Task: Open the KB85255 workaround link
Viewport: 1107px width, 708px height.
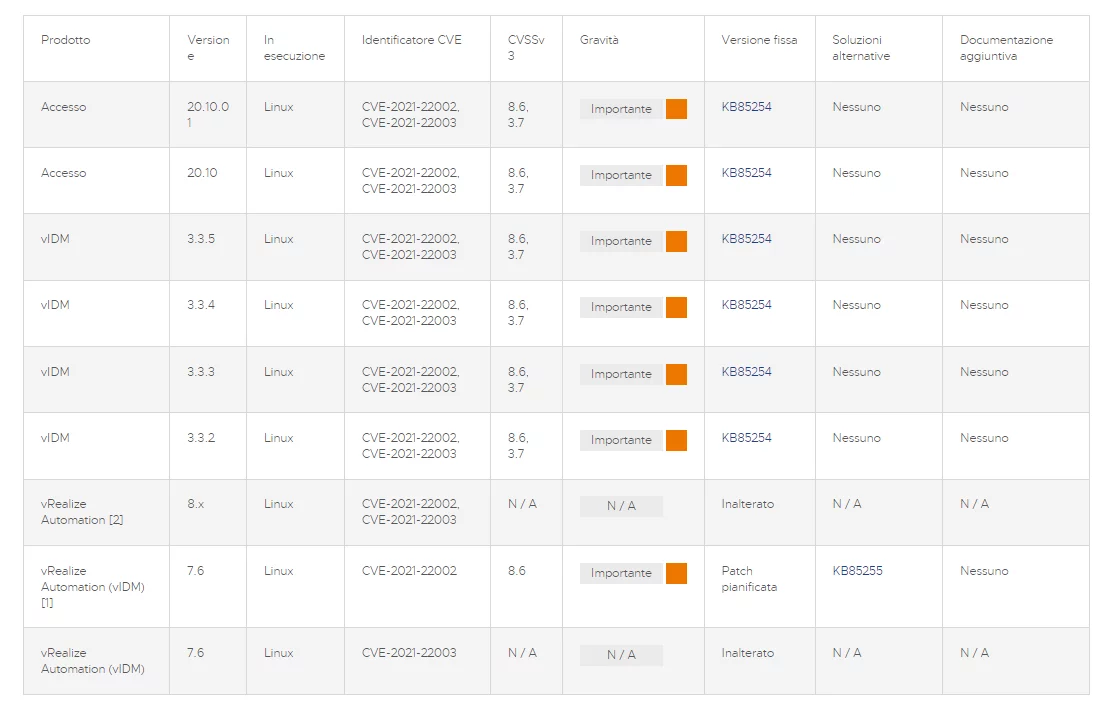Action: click(x=857, y=570)
